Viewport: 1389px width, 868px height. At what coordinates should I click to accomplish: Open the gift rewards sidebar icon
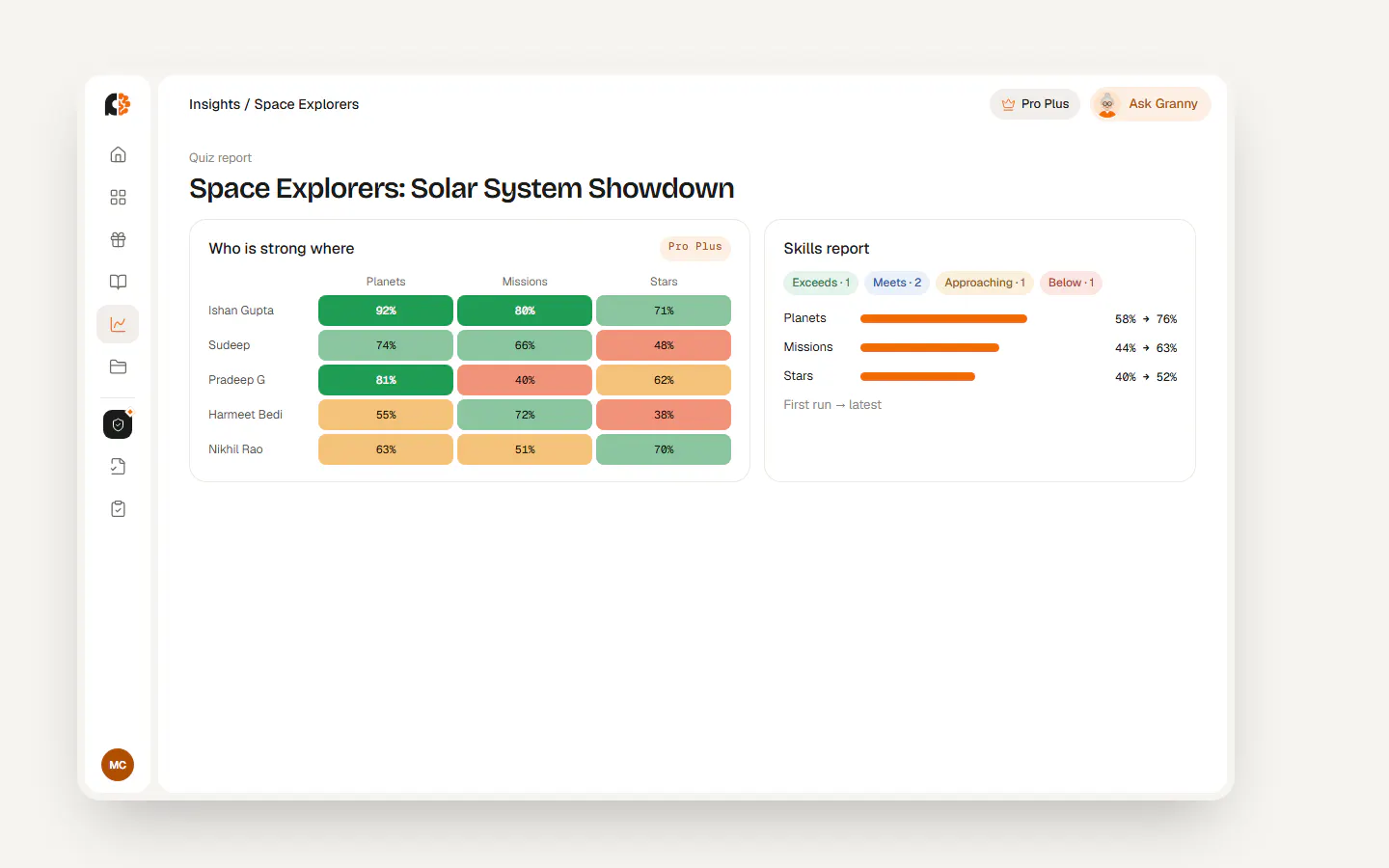pyautogui.click(x=118, y=239)
